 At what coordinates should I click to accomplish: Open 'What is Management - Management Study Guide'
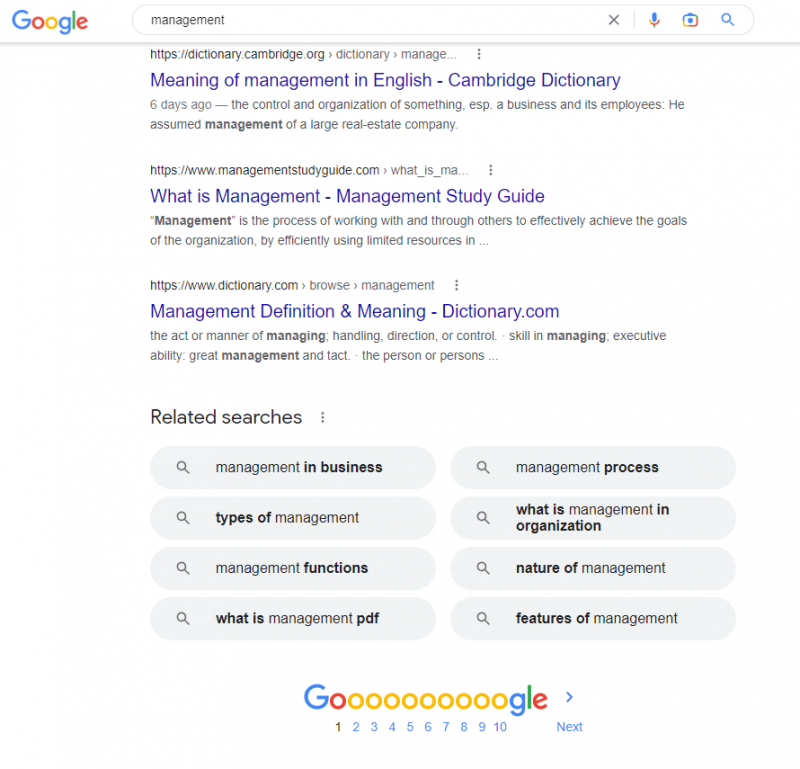[346, 196]
